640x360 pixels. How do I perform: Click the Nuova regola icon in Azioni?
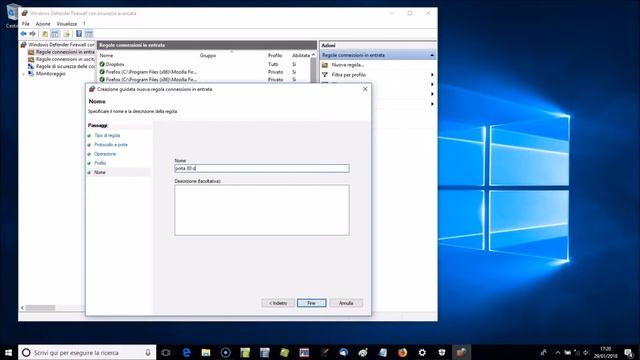[325, 65]
